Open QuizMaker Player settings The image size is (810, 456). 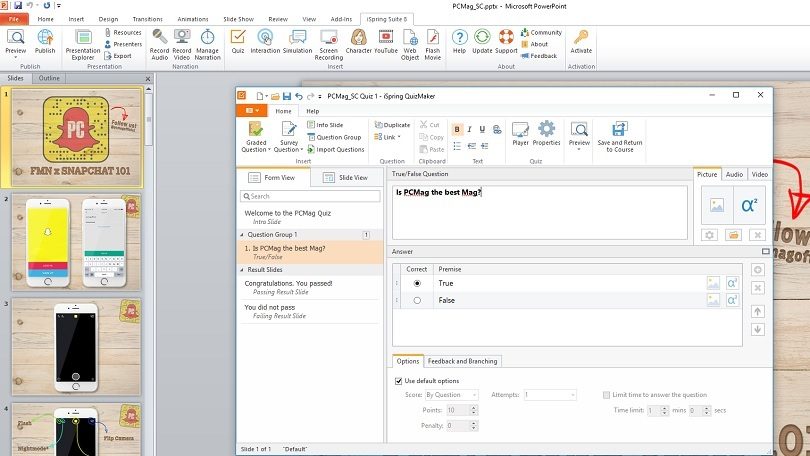(520, 134)
